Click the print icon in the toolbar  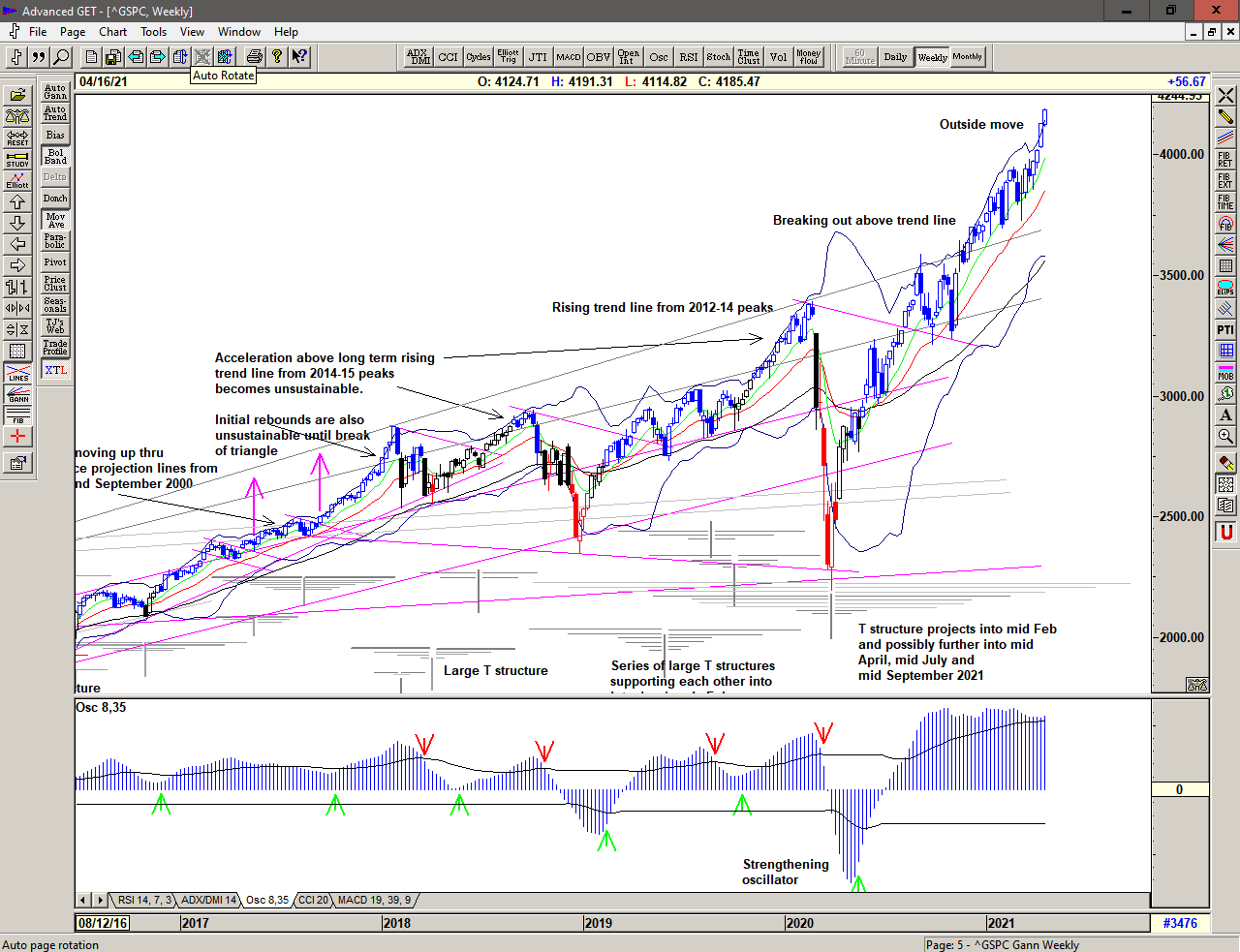coord(254,57)
